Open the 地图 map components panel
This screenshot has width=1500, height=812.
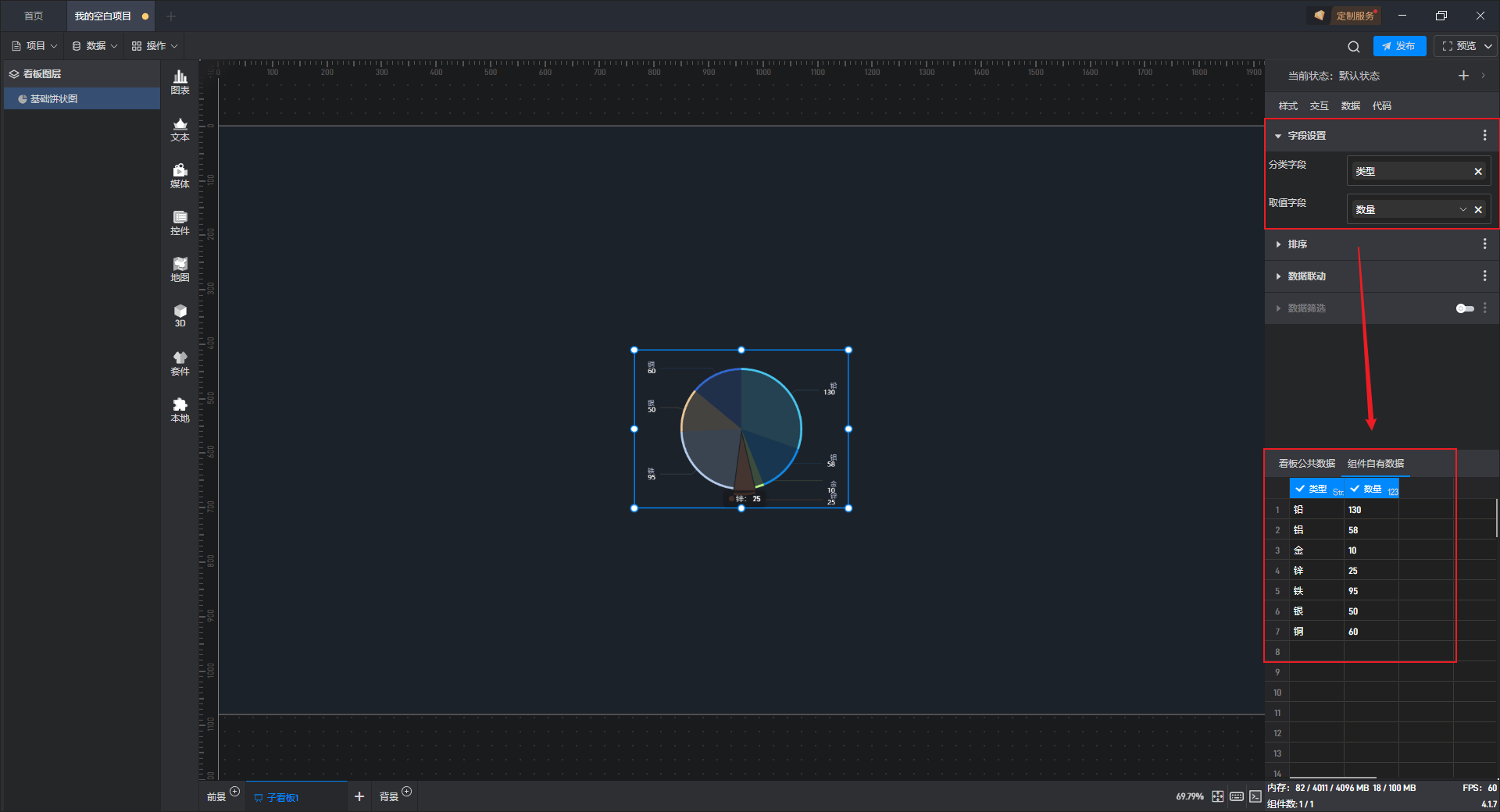(180, 269)
